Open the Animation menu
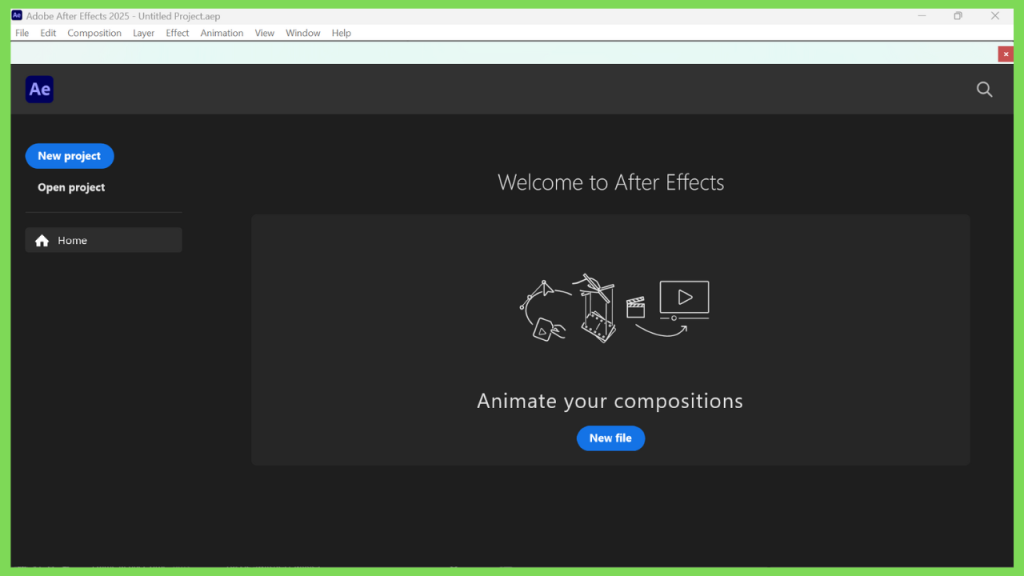Viewport: 1024px width, 576px height. [x=221, y=33]
